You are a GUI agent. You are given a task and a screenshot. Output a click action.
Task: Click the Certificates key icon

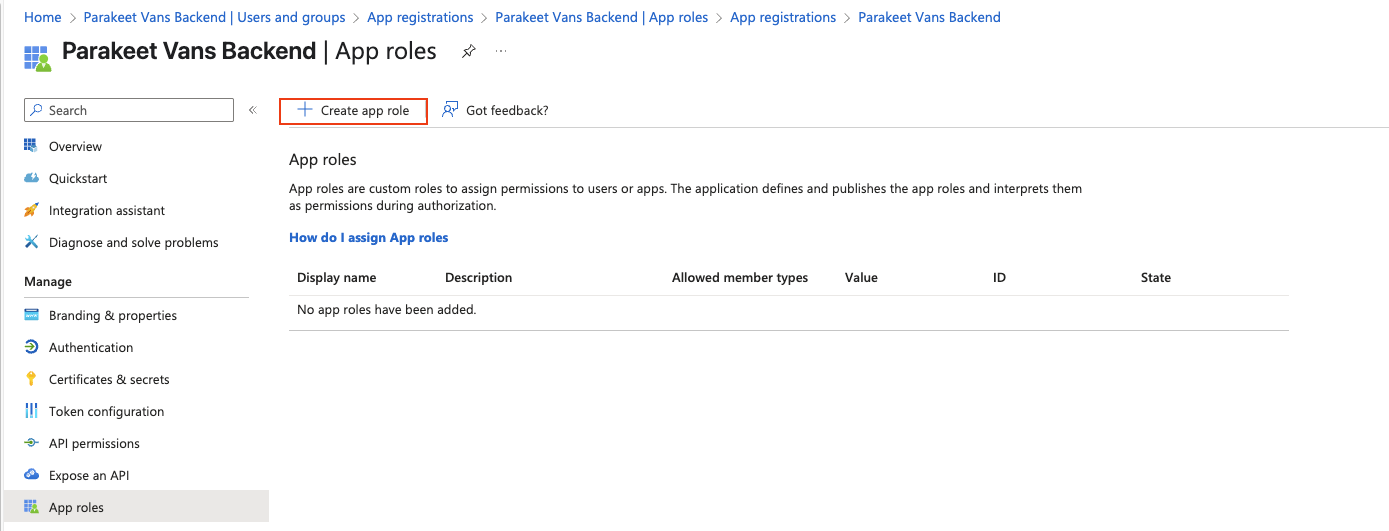pos(31,379)
